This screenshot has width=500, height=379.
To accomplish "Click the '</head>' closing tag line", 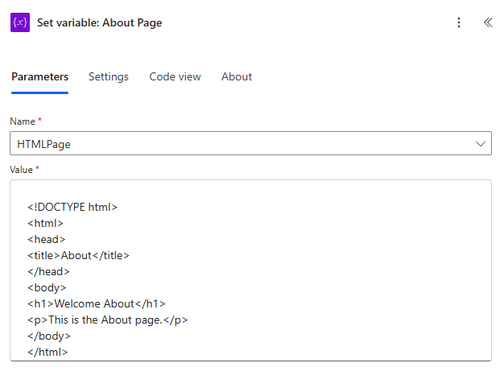I will 49,272.
